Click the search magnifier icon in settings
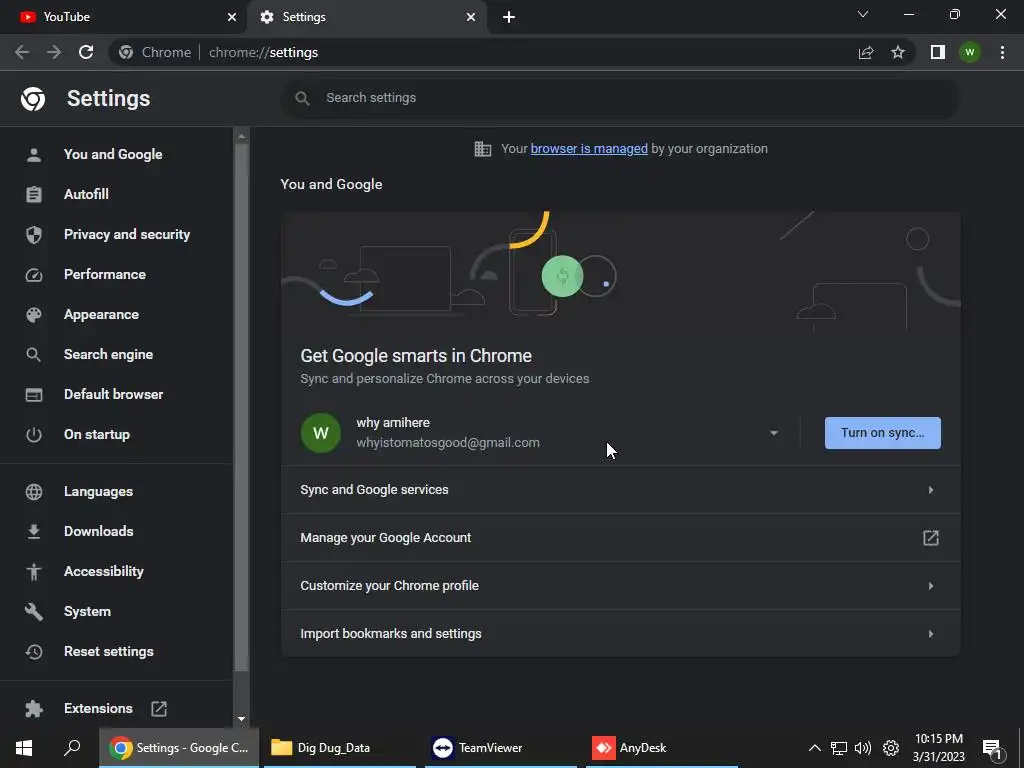Viewport: 1024px width, 768px height. pyautogui.click(x=302, y=98)
